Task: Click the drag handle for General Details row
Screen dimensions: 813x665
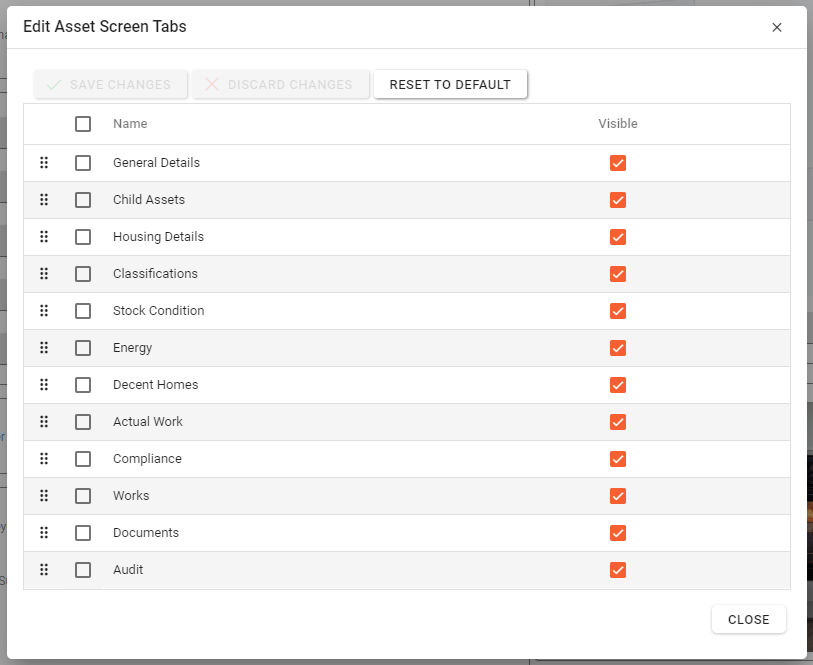Action: click(44, 163)
